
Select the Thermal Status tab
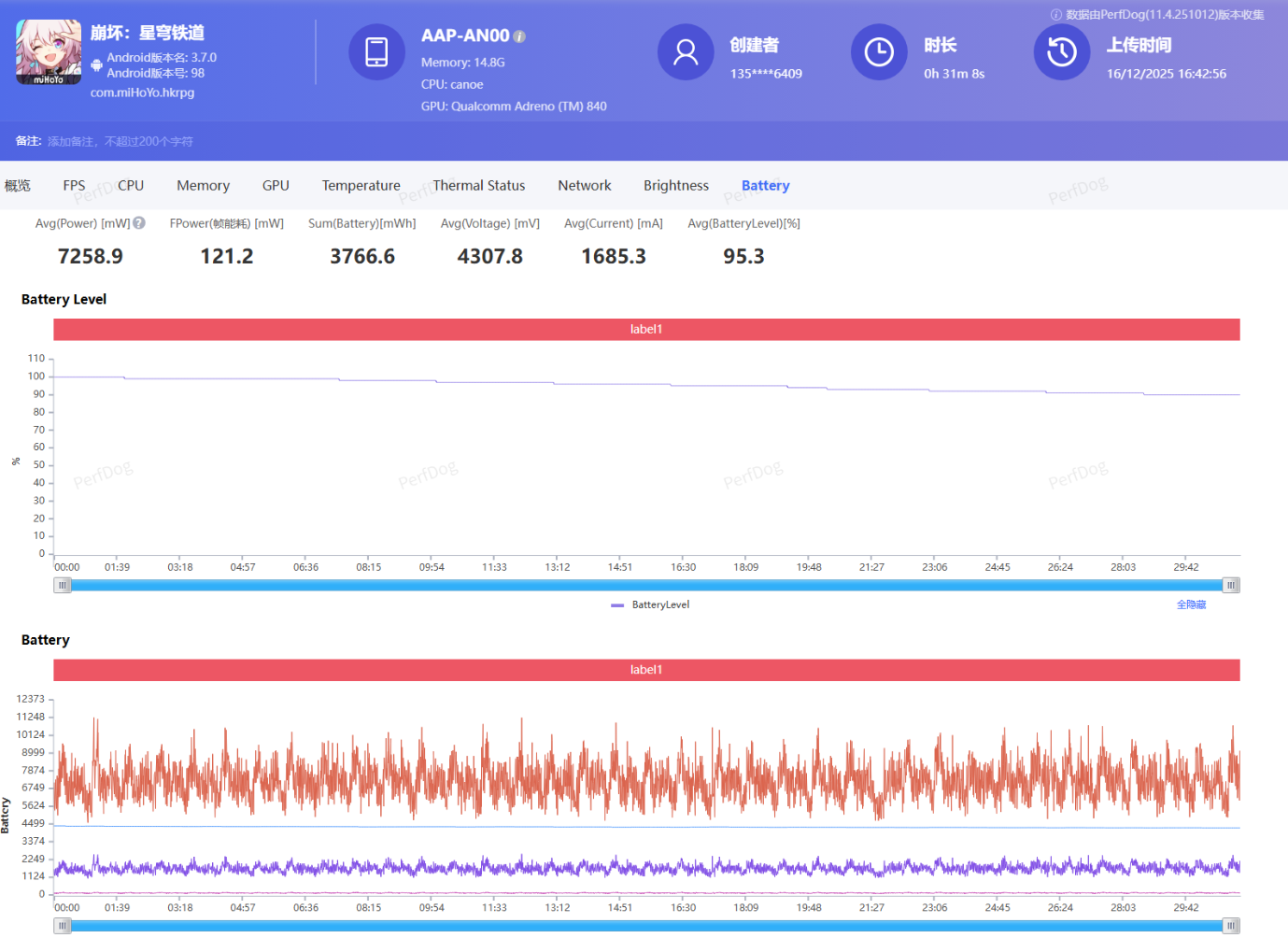[478, 186]
